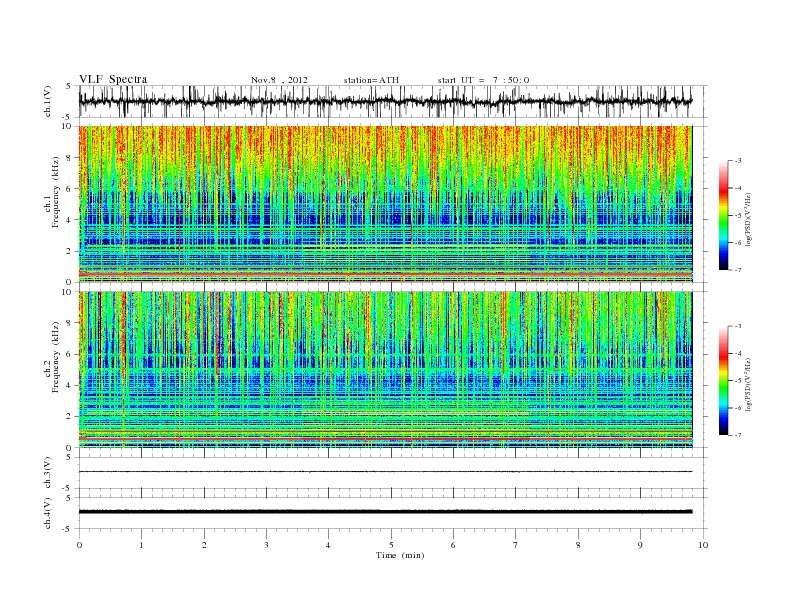792x612 pixels.
Task: Click the "ch.1(V)" waveform axis label
Action: (x=48, y=101)
